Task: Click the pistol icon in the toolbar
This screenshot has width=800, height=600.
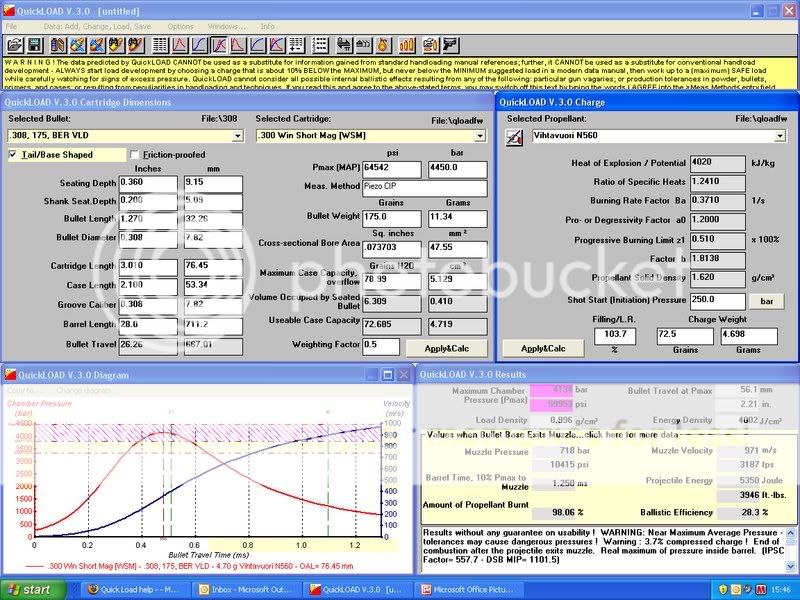Action: (449, 45)
